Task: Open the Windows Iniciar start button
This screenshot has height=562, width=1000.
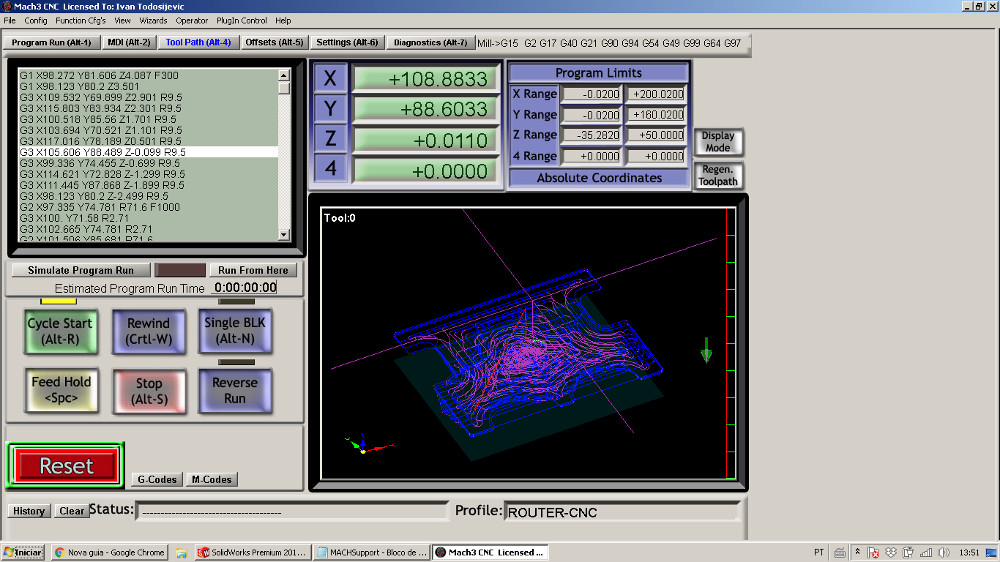Action: 23,552
